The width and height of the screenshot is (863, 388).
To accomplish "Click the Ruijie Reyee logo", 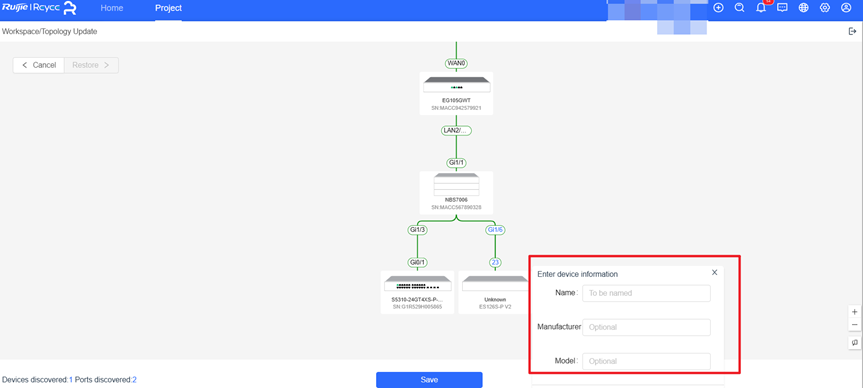I will 39,8.
